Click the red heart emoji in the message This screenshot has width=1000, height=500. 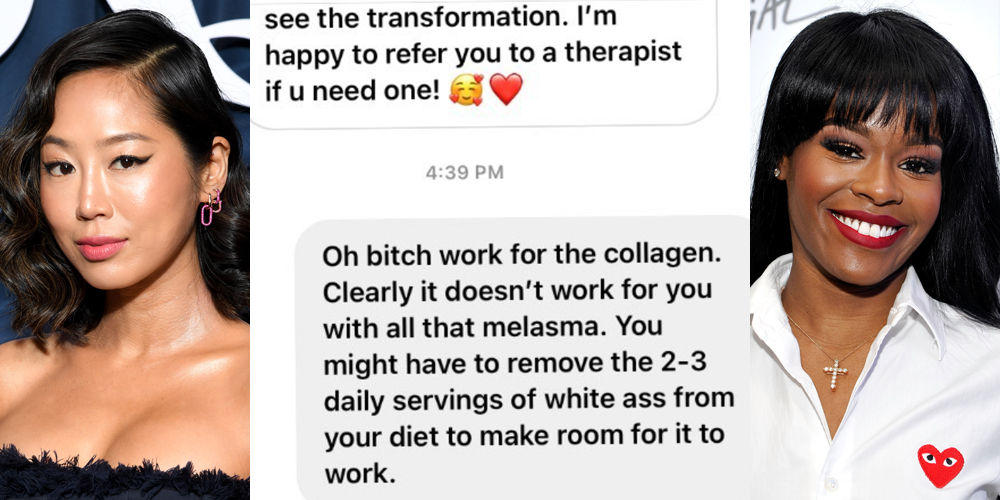pos(506,89)
